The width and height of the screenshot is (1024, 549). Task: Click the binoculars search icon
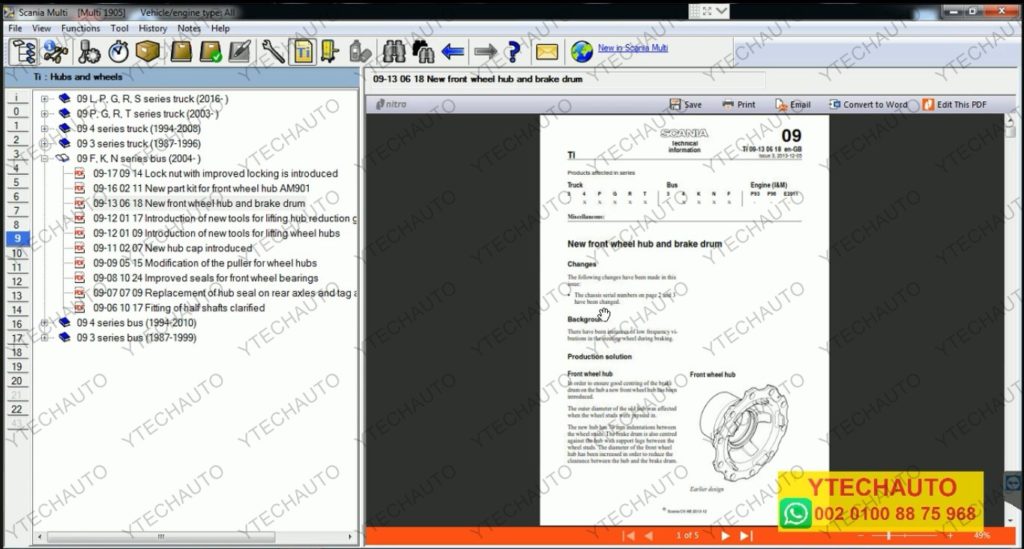(x=394, y=51)
